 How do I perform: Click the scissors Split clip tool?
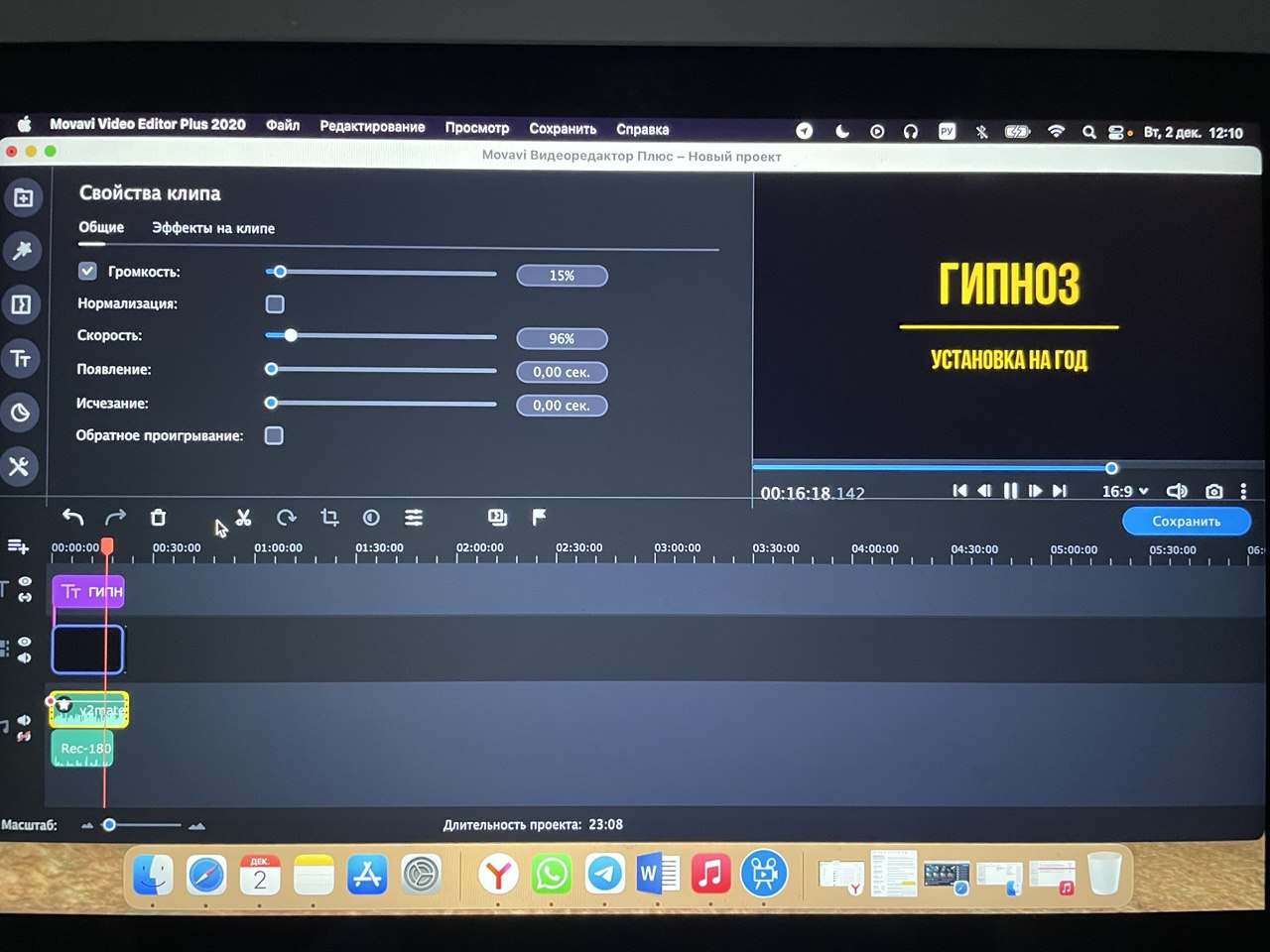coord(243,518)
